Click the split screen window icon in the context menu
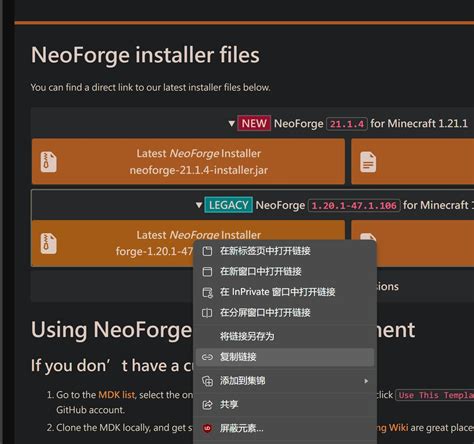 pyautogui.click(x=207, y=313)
